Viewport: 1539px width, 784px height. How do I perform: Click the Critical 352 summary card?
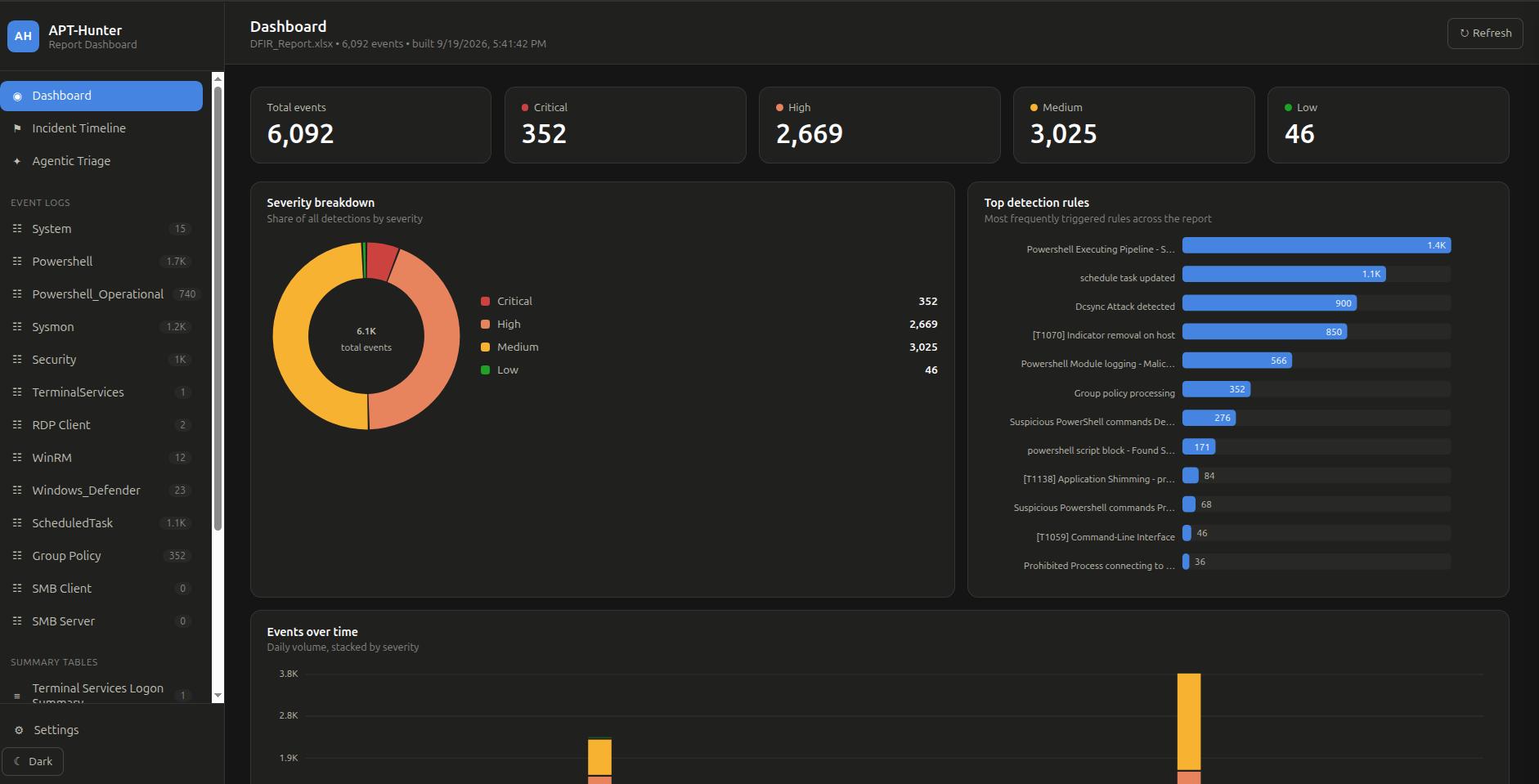(625, 125)
